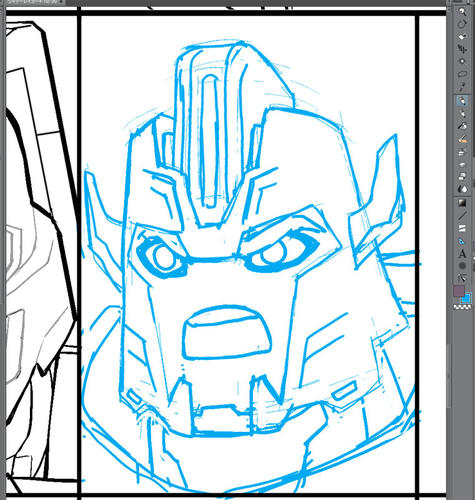Image resolution: width=475 pixels, height=500 pixels.
Task: Choose the Airbrush tool
Action: (x=462, y=140)
